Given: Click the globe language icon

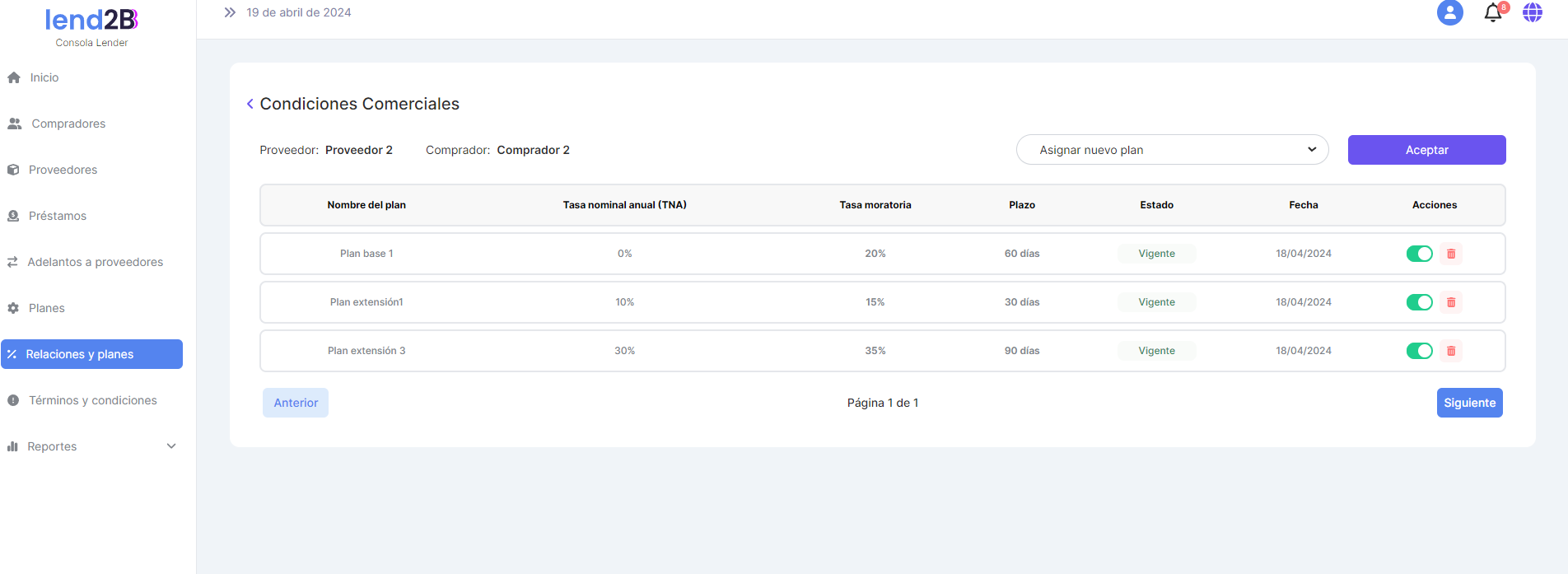Looking at the screenshot, I should point(1532,13).
